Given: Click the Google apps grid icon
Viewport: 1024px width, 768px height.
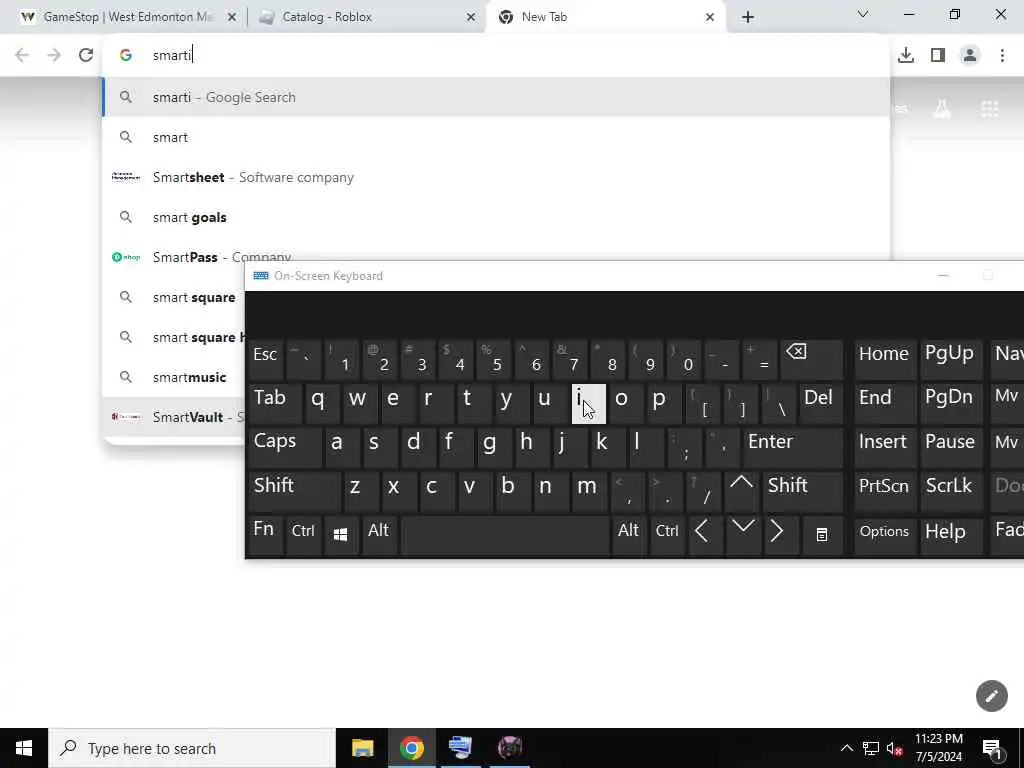Looking at the screenshot, I should pos(989,109).
